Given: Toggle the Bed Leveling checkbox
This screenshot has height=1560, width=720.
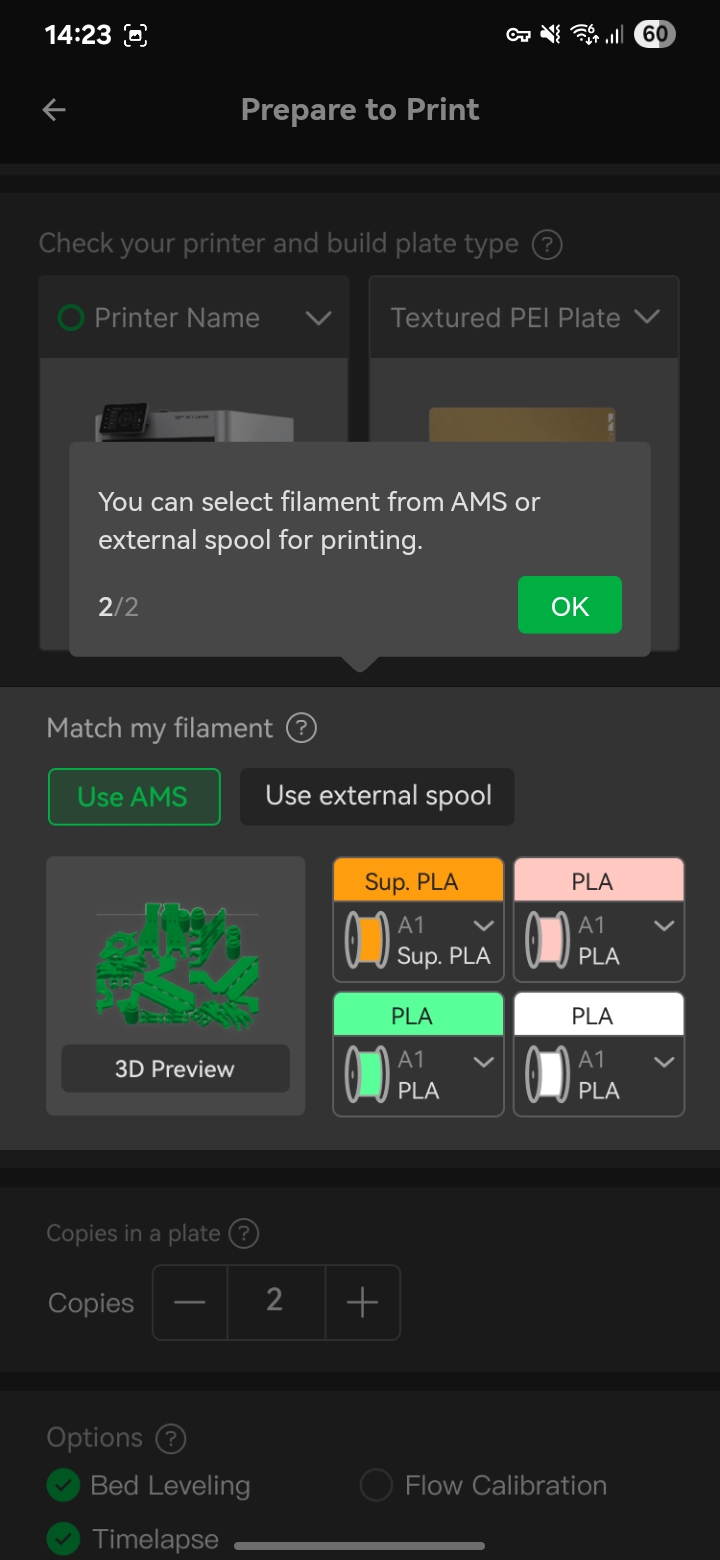Looking at the screenshot, I should 63,1486.
